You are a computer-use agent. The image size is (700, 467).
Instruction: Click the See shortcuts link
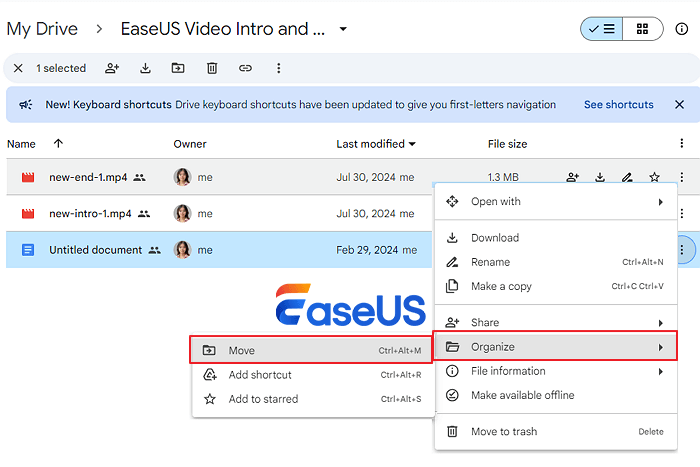(618, 105)
